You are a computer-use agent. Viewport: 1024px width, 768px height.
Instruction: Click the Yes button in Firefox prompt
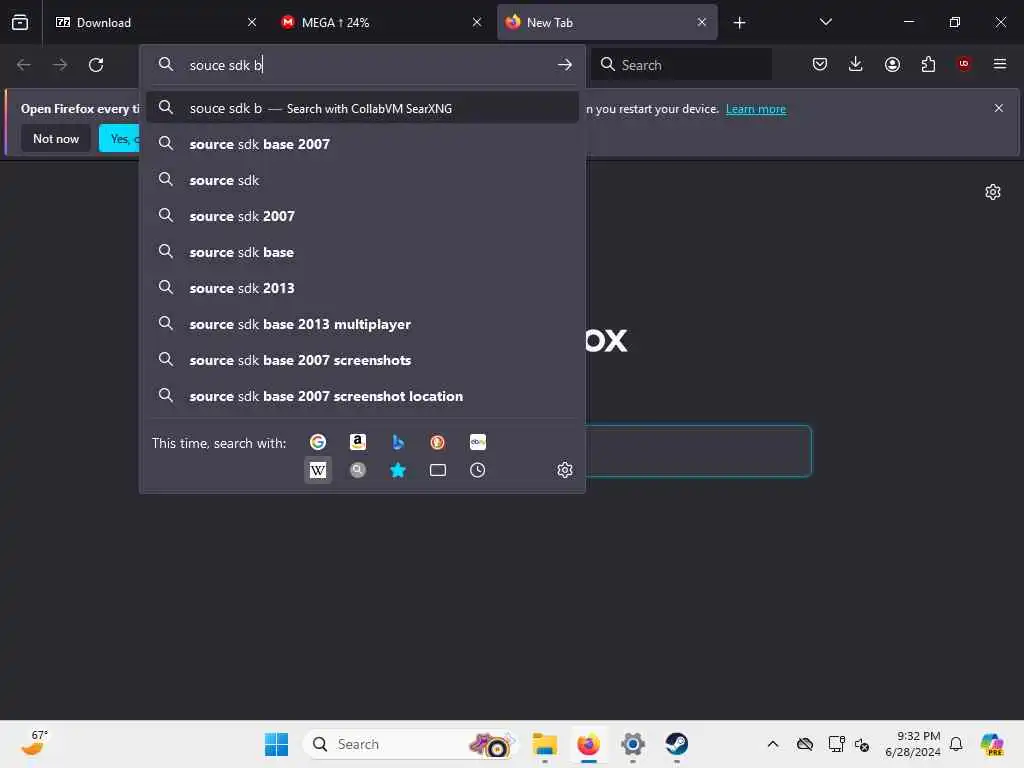coord(120,138)
